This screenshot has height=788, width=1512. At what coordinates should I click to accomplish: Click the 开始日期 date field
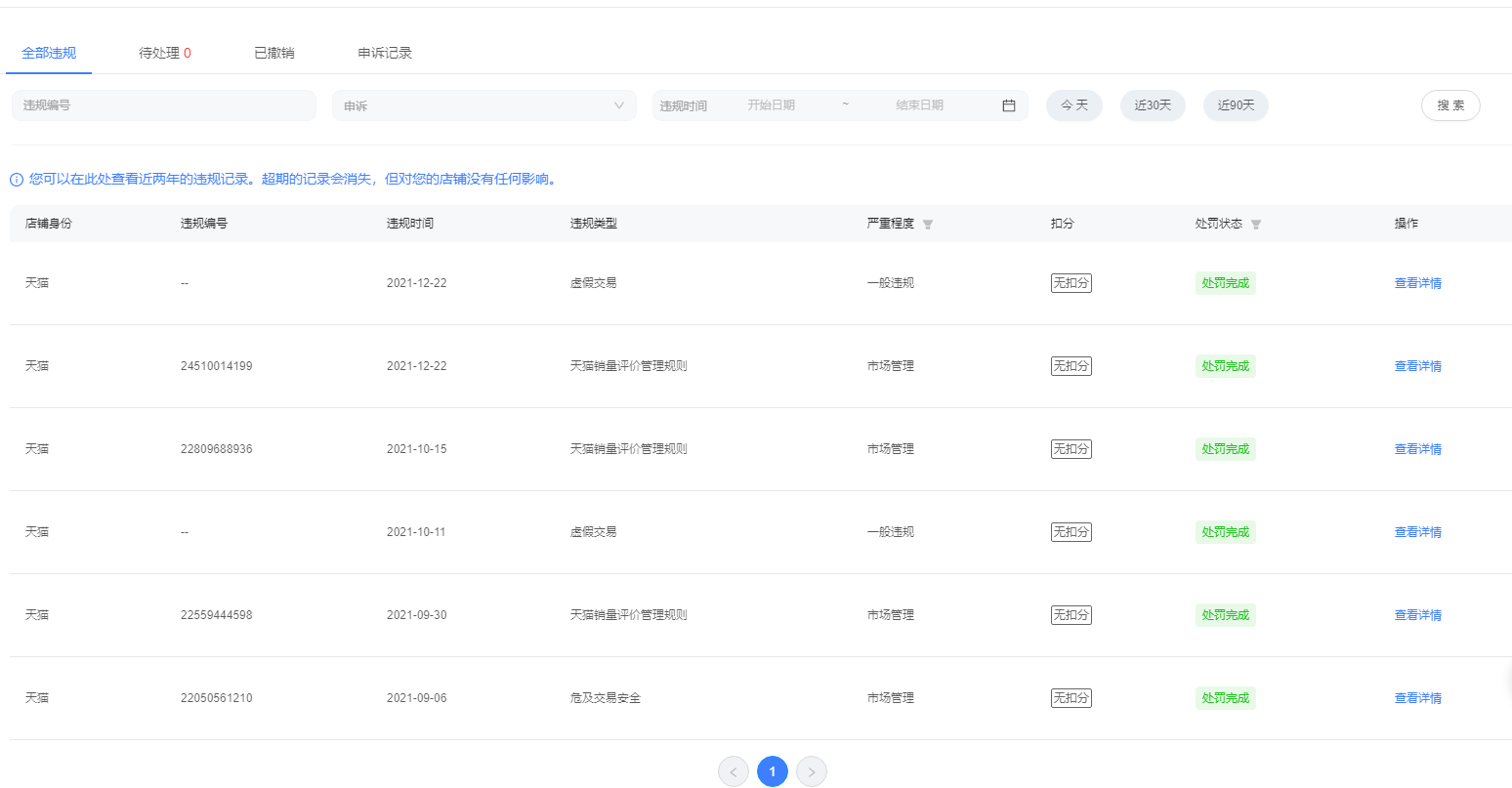click(772, 105)
